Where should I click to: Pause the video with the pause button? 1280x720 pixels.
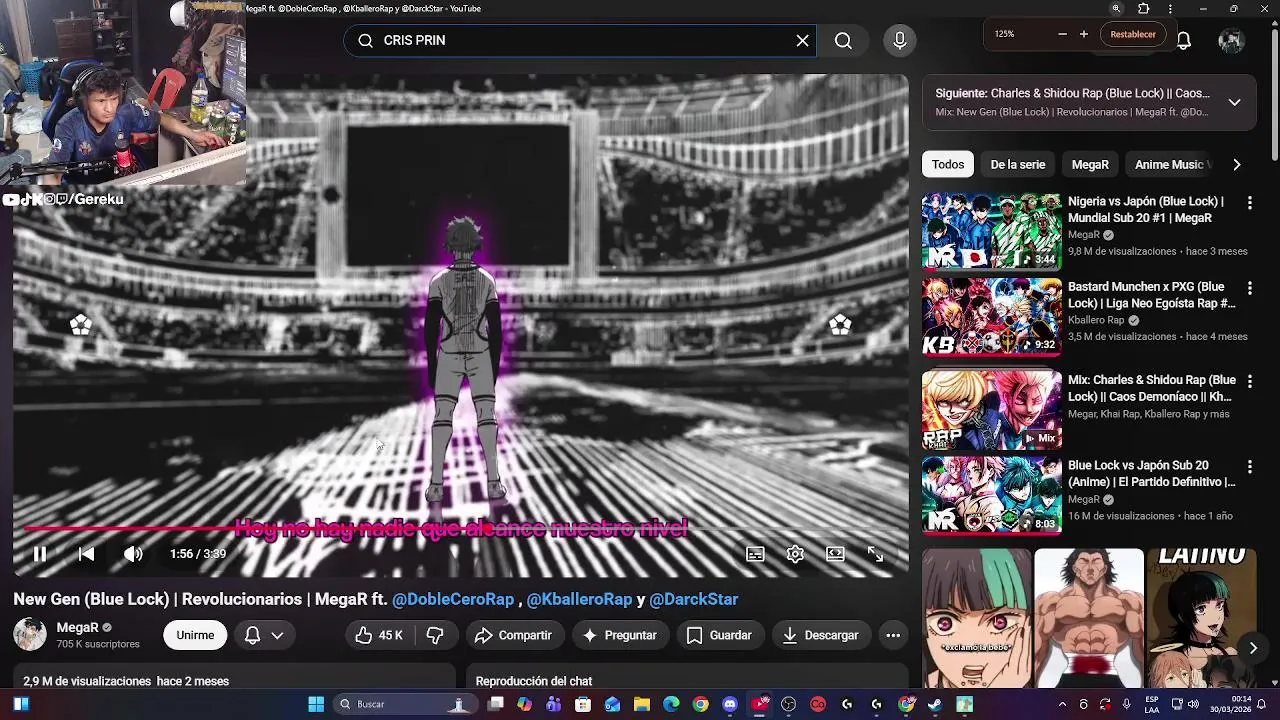point(39,554)
